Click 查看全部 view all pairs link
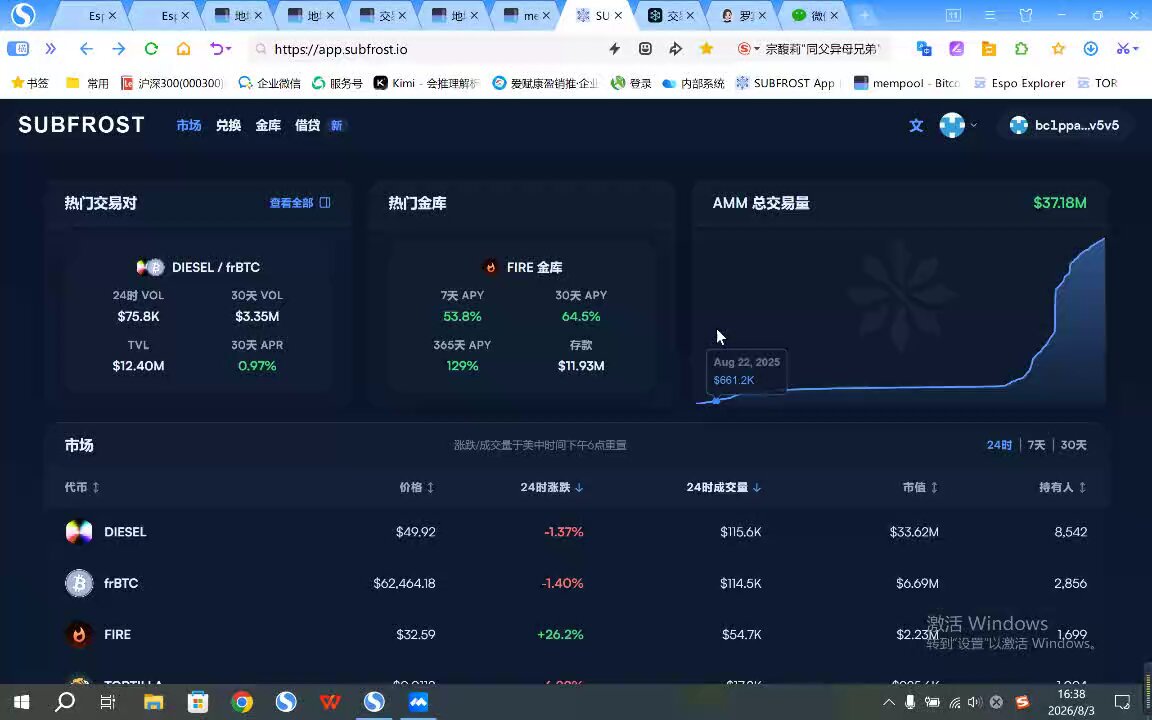 [300, 203]
